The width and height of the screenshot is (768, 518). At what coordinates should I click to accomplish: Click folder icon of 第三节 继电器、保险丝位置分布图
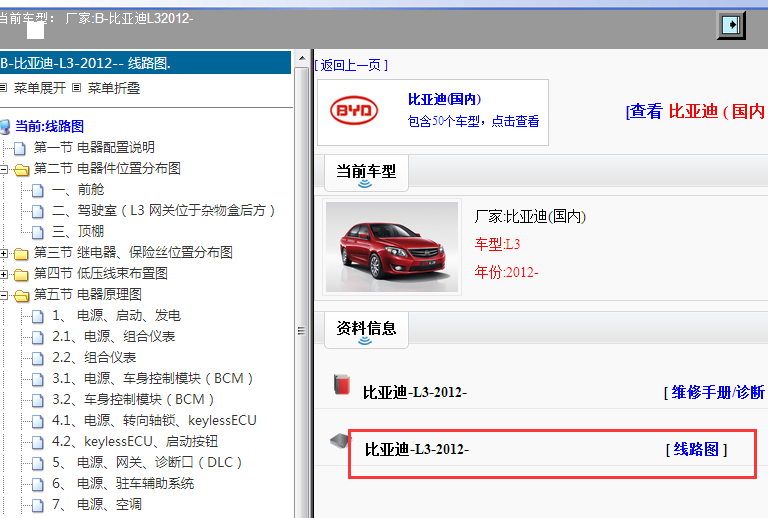point(21,254)
